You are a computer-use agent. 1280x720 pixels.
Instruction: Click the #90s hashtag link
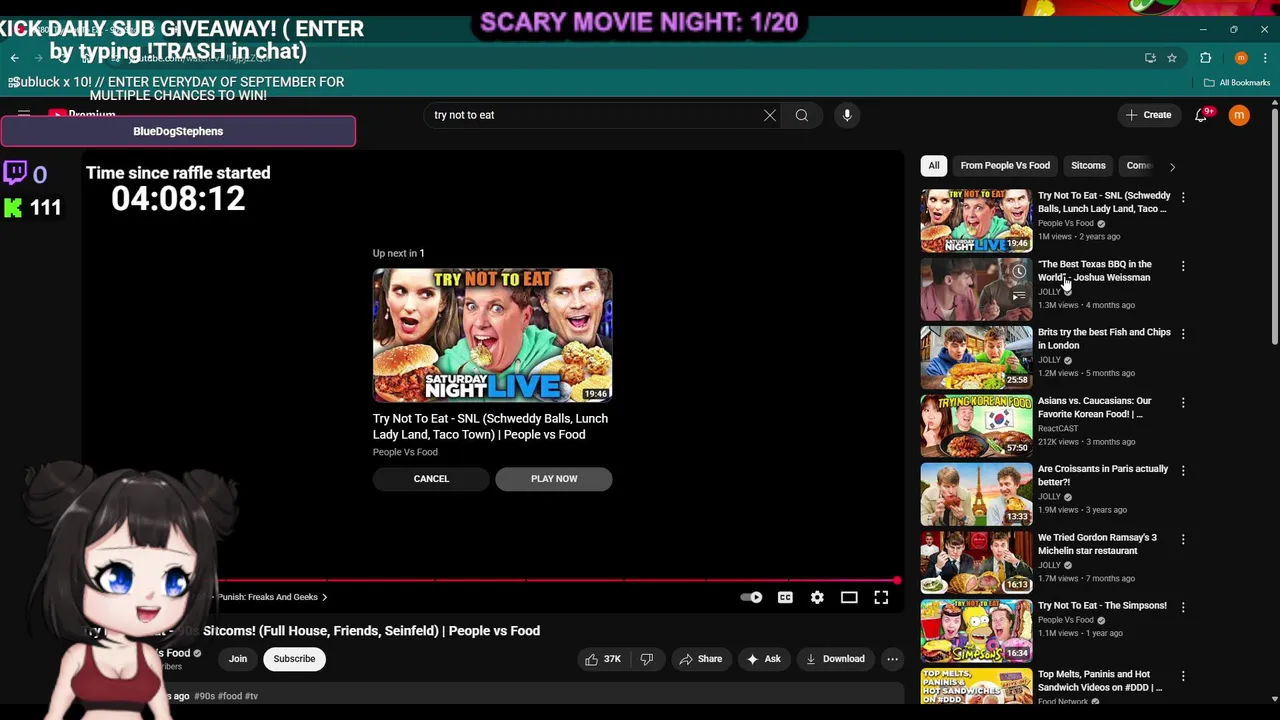coord(204,696)
